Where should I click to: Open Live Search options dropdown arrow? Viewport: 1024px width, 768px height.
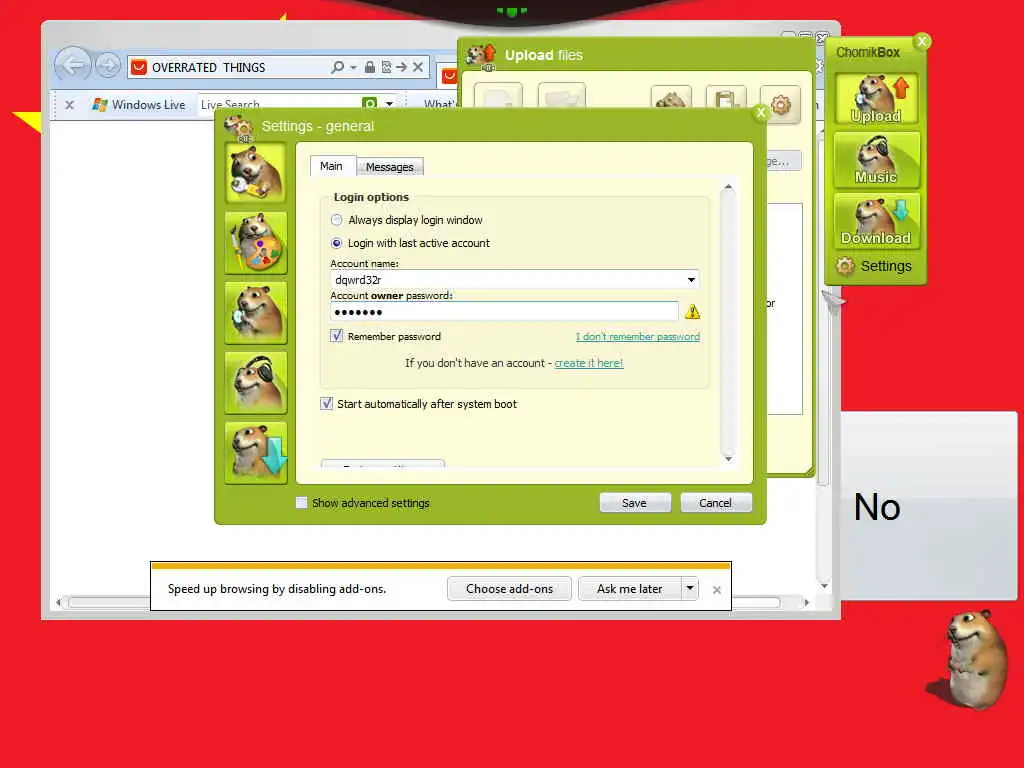389,104
